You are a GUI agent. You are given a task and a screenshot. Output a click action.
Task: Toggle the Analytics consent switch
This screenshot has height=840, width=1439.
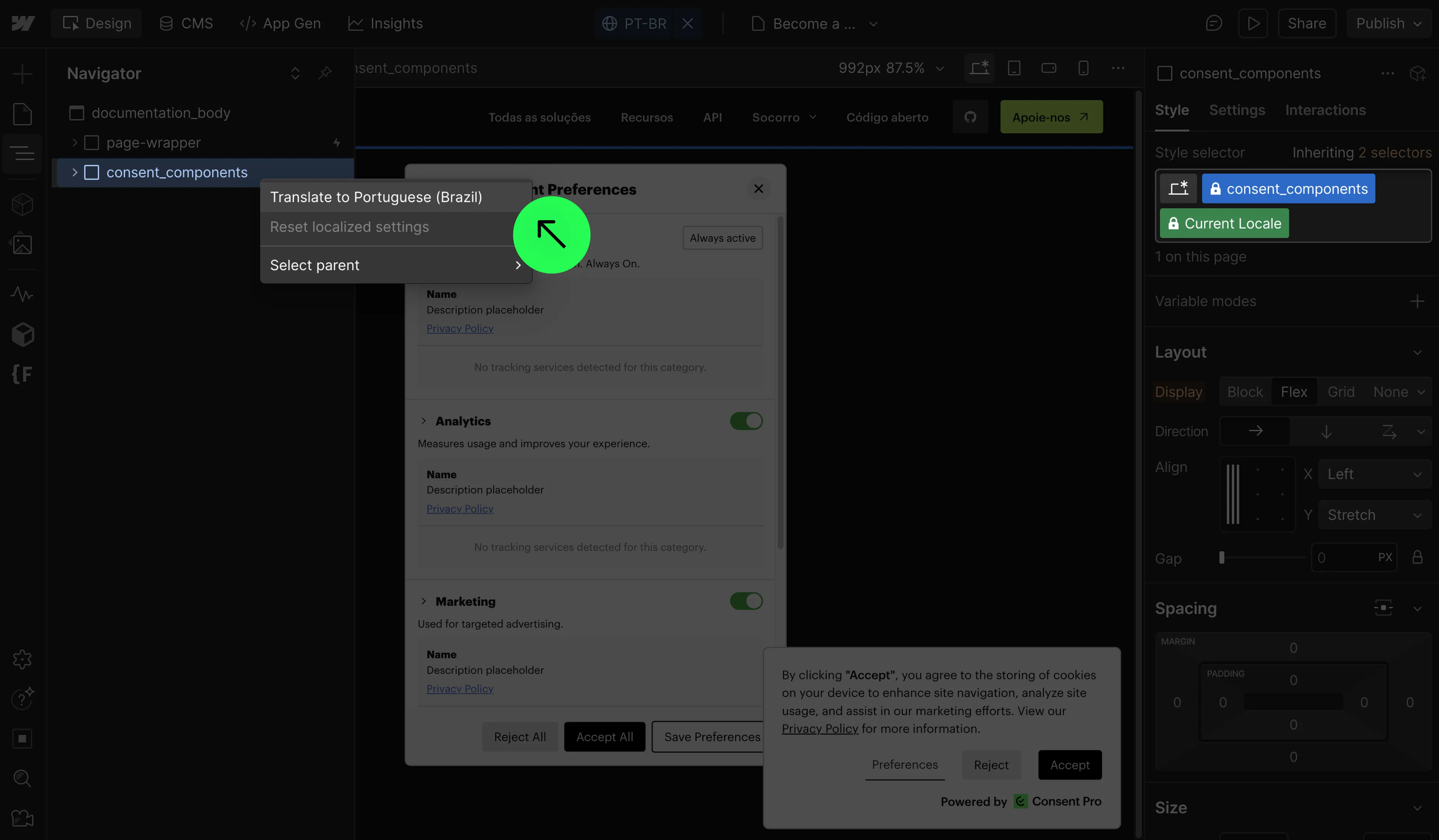tap(746, 421)
